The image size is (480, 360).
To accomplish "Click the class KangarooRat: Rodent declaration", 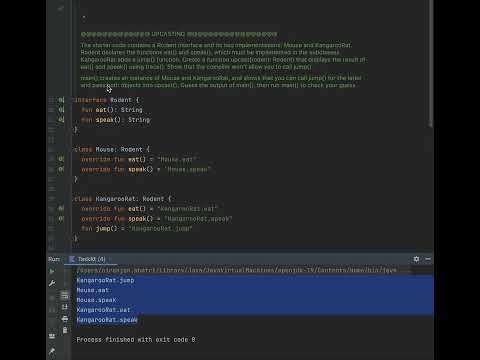I will (123, 199).
